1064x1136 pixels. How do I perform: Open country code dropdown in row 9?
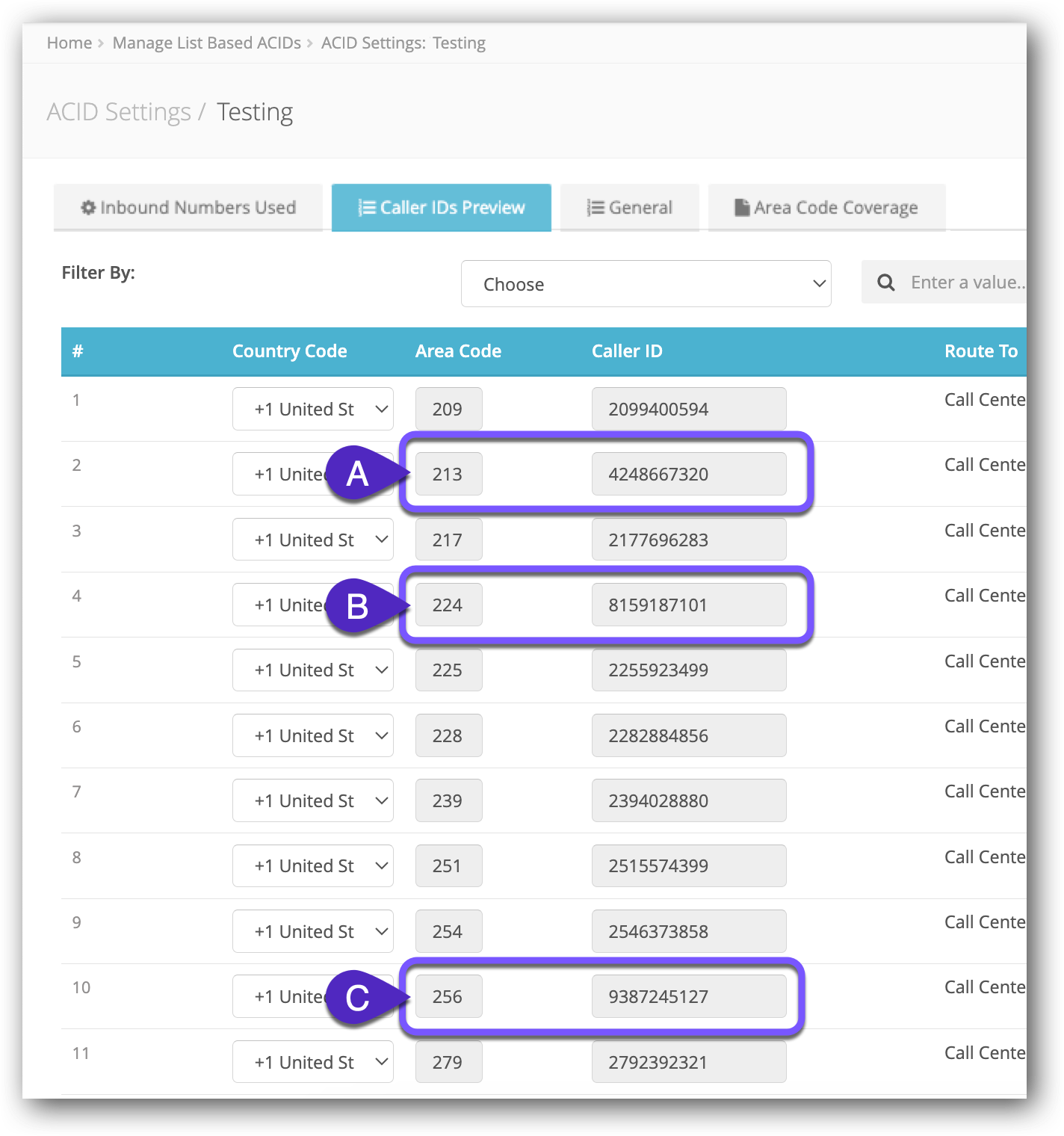point(313,931)
